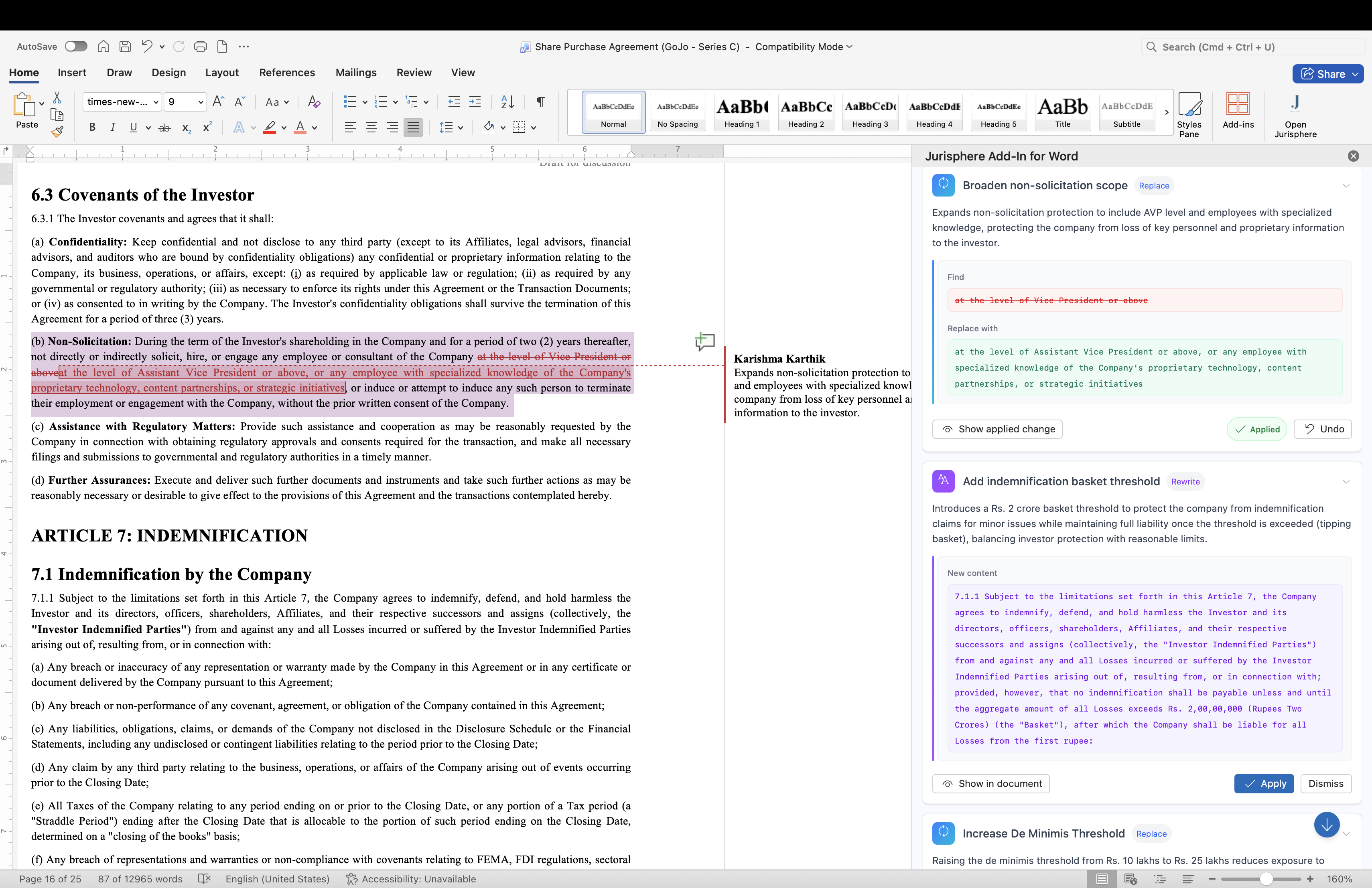Screen dimensions: 1372x888
Task: Click the Format Painter icon
Action: pyautogui.click(x=57, y=132)
